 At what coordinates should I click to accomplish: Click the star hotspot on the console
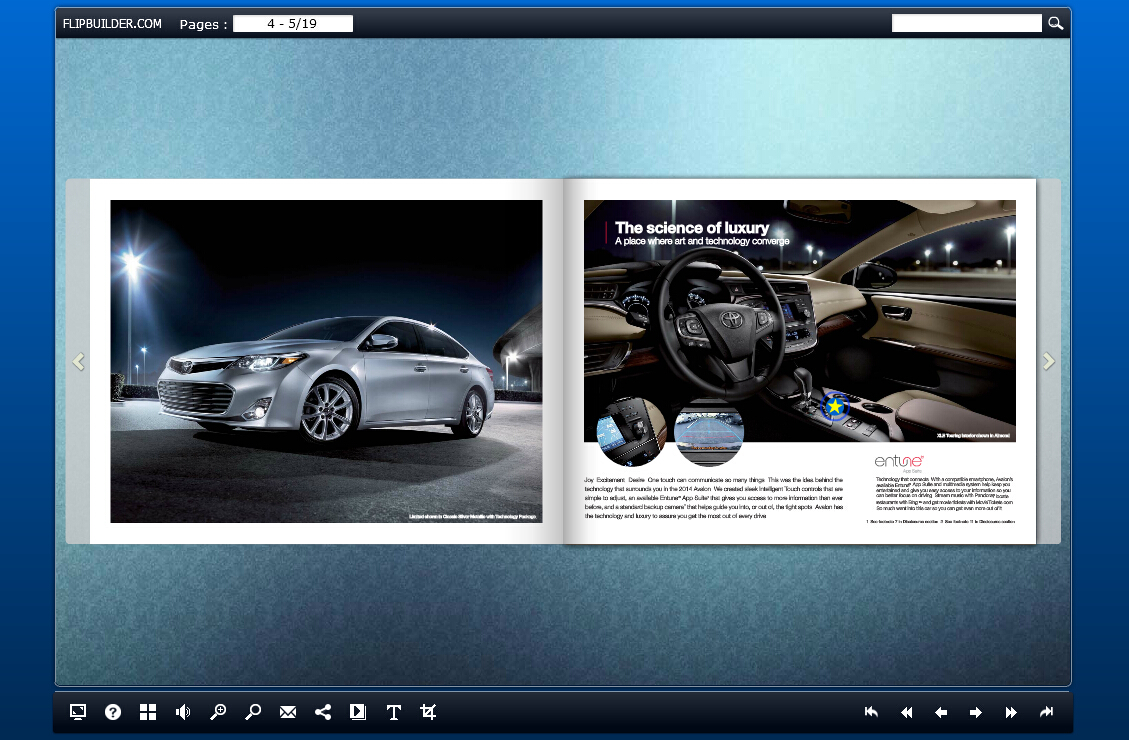(835, 407)
